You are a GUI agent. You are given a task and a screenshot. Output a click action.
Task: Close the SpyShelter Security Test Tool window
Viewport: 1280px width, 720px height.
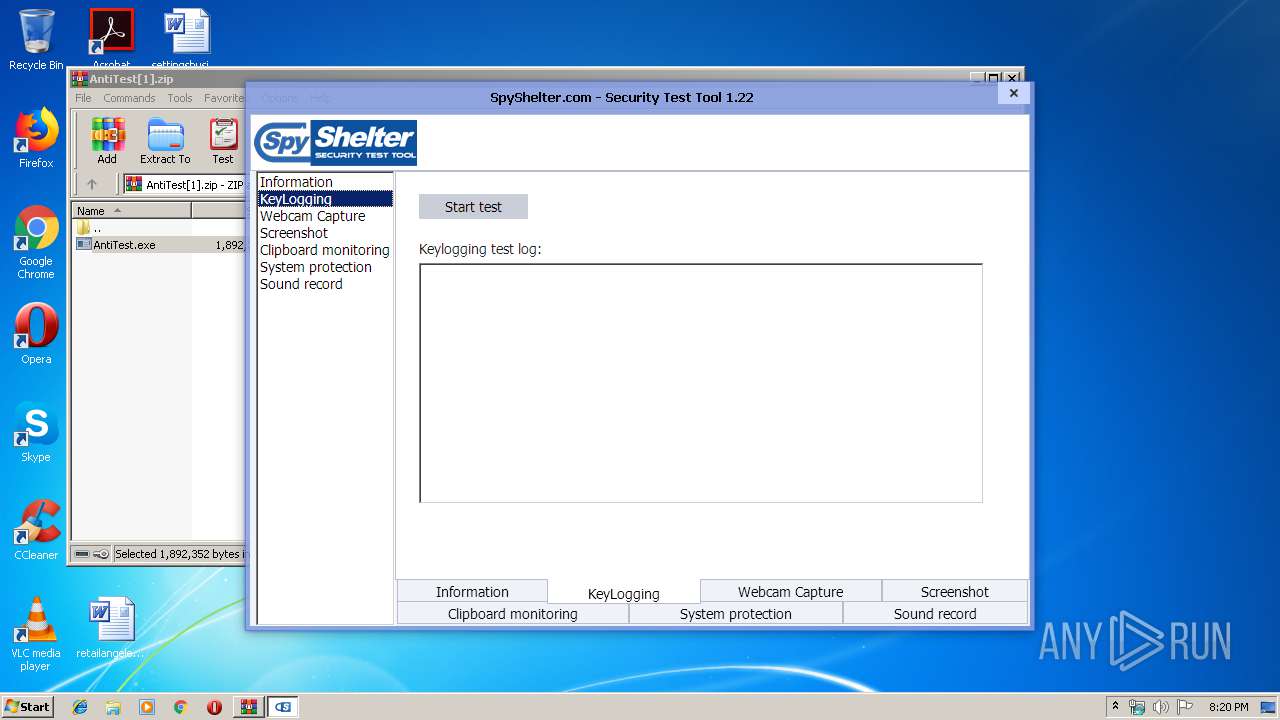coord(1013,93)
